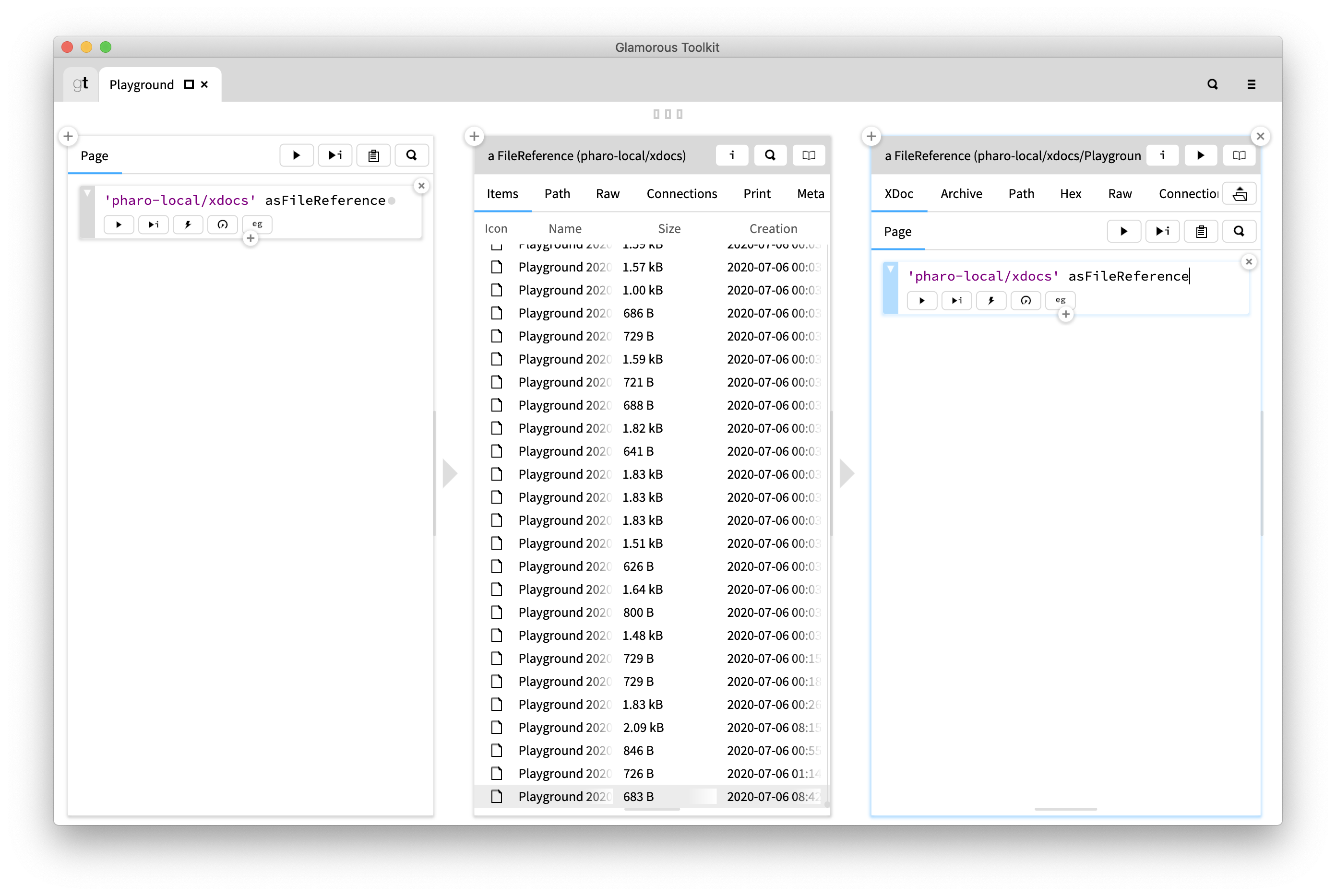Select the Playground file sized 1.00 kB
Image resolution: width=1336 pixels, height=896 pixels.
(651, 290)
